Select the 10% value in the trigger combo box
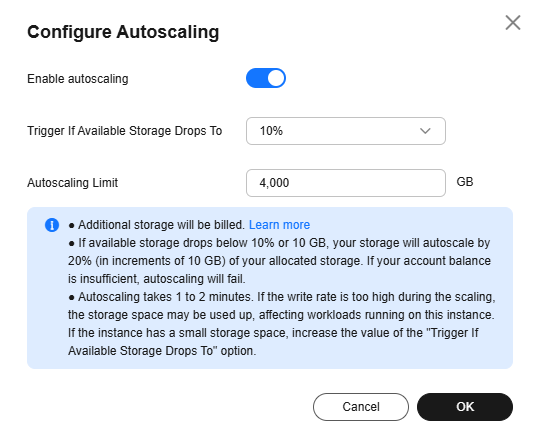This screenshot has height=444, width=538. tap(271, 131)
